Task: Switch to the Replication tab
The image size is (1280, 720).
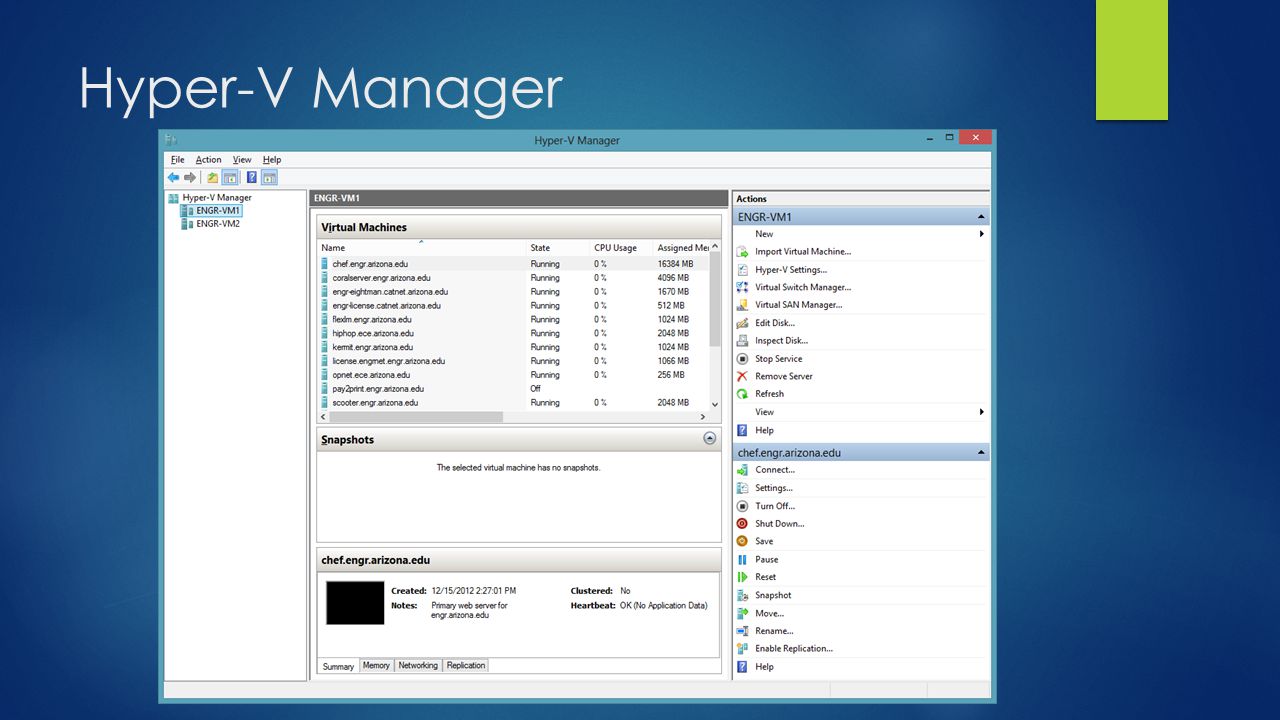Action: point(466,666)
